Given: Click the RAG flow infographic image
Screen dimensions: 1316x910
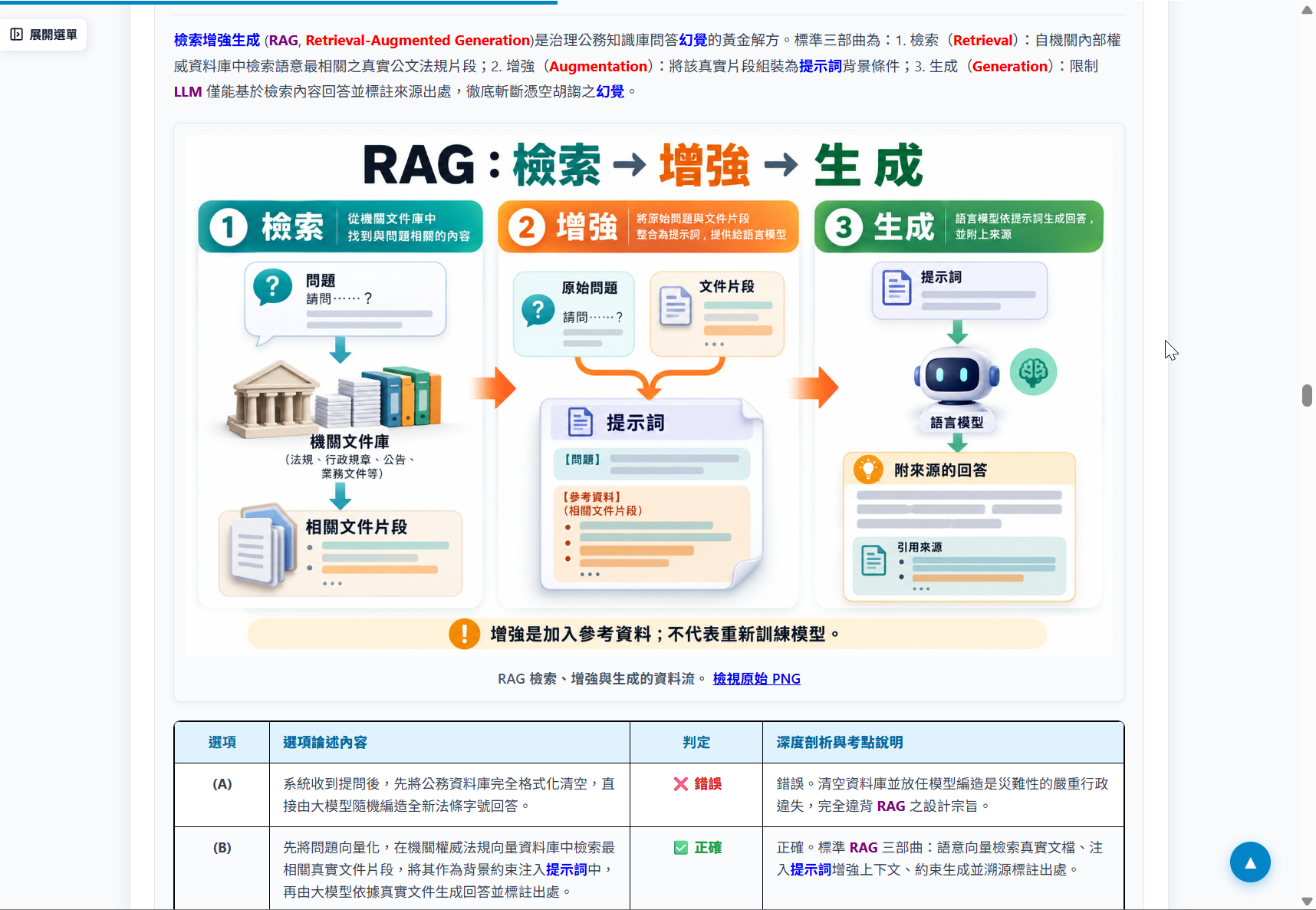Looking at the screenshot, I should click(x=649, y=396).
